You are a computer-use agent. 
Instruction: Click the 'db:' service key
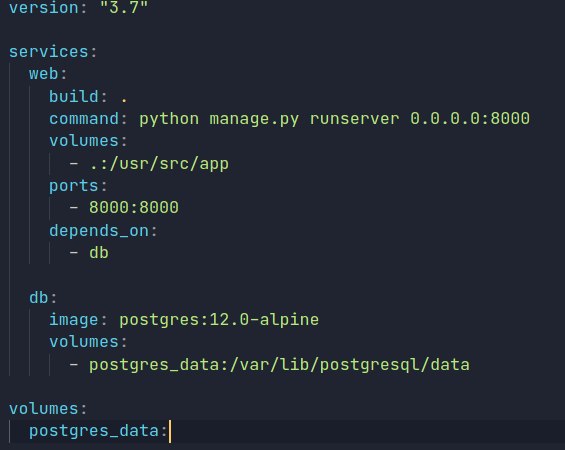[43, 298]
